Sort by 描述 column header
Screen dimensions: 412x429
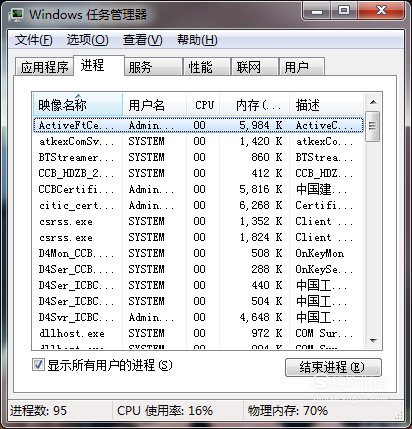tap(326, 105)
